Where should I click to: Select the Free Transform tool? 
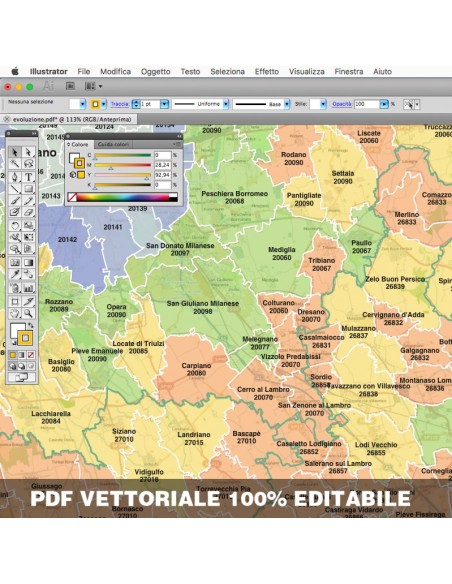(x=29, y=237)
